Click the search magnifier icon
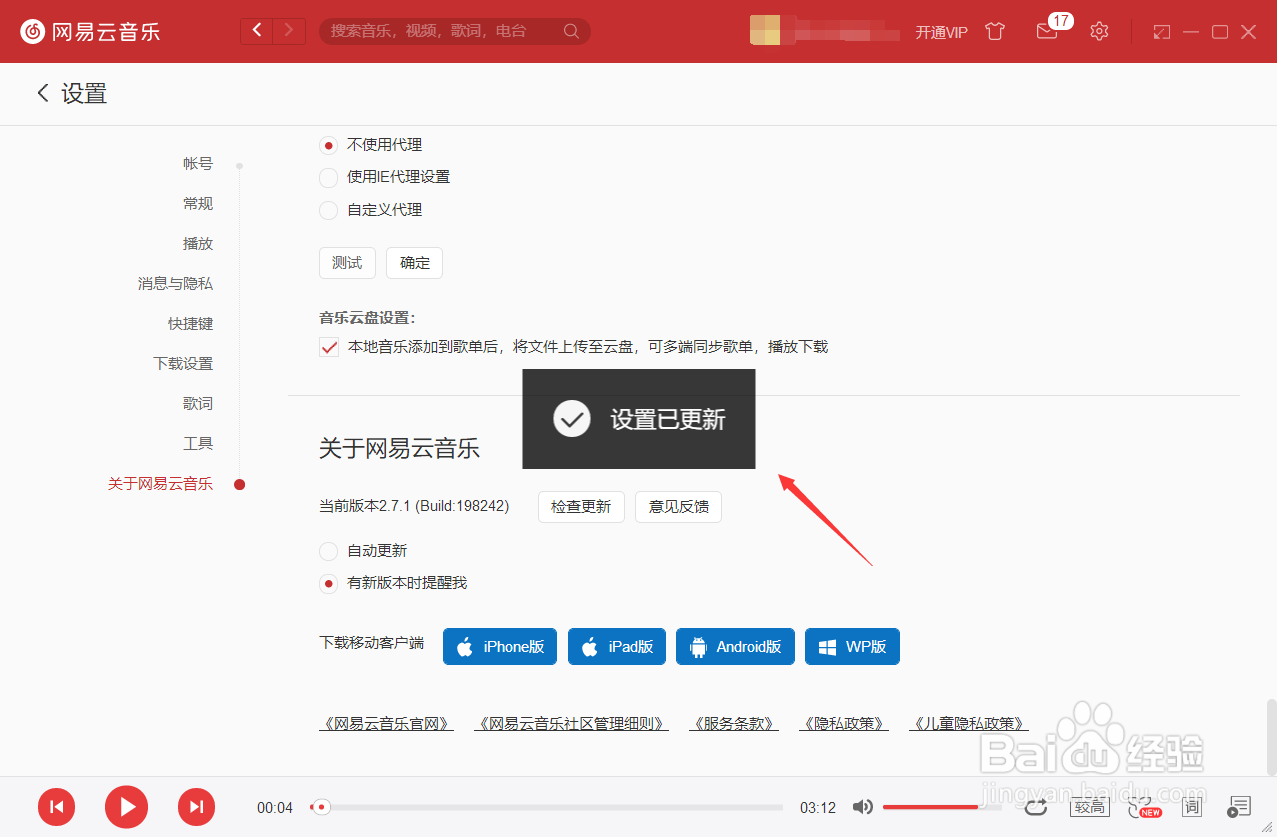Image resolution: width=1277 pixels, height=837 pixels. [x=571, y=31]
